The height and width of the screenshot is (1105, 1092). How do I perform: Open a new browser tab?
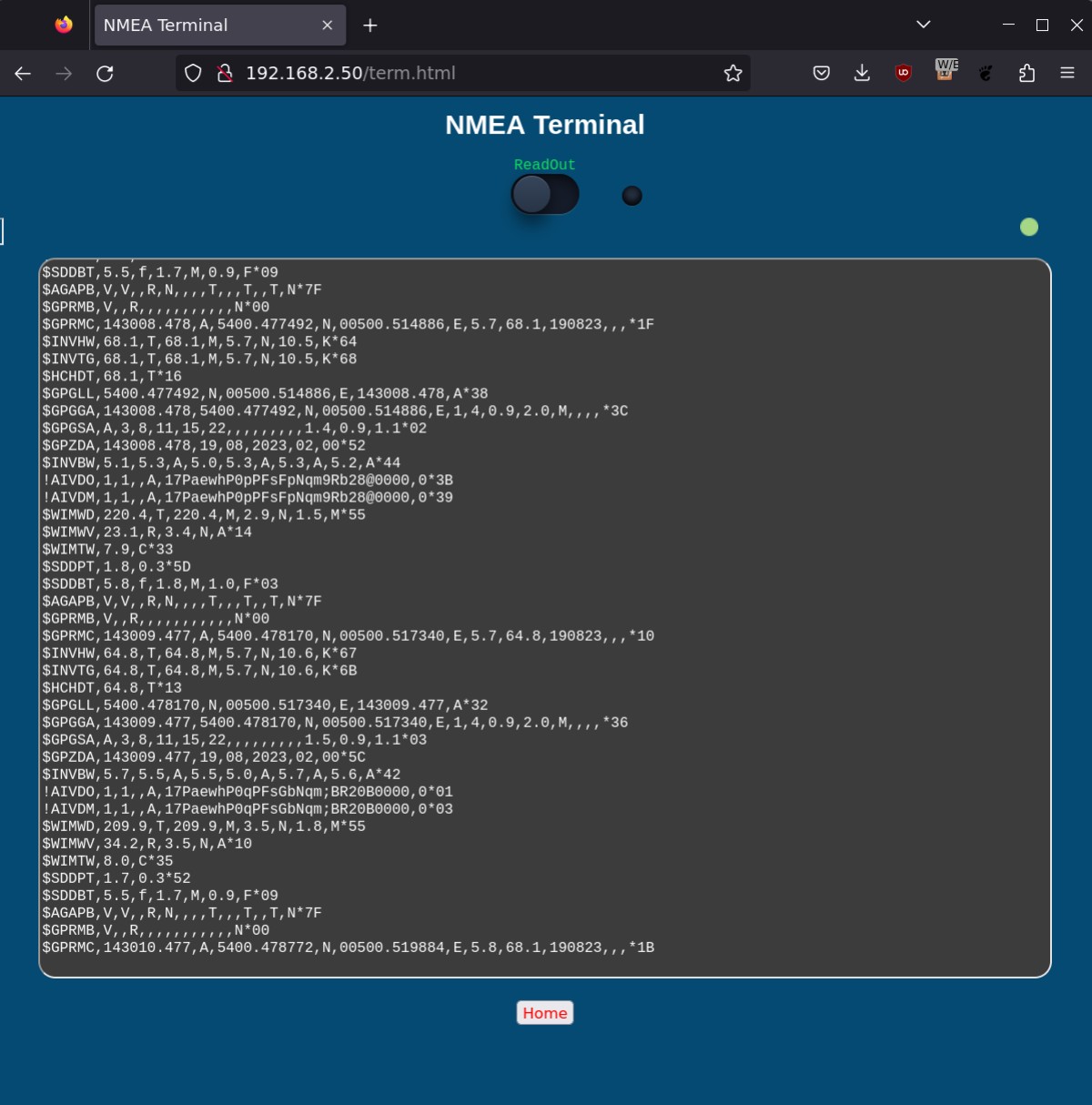(369, 25)
